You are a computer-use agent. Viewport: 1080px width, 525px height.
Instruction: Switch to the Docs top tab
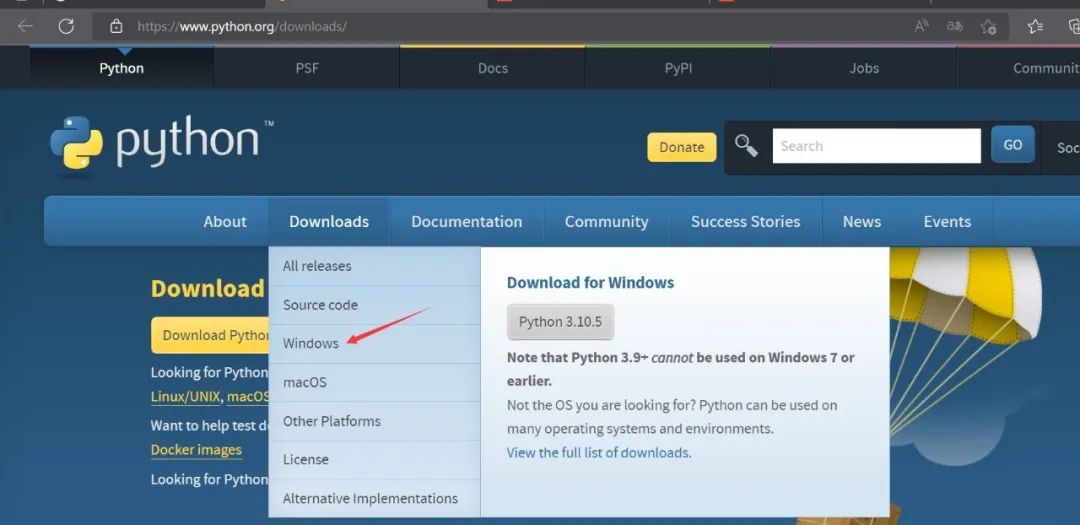tap(492, 68)
